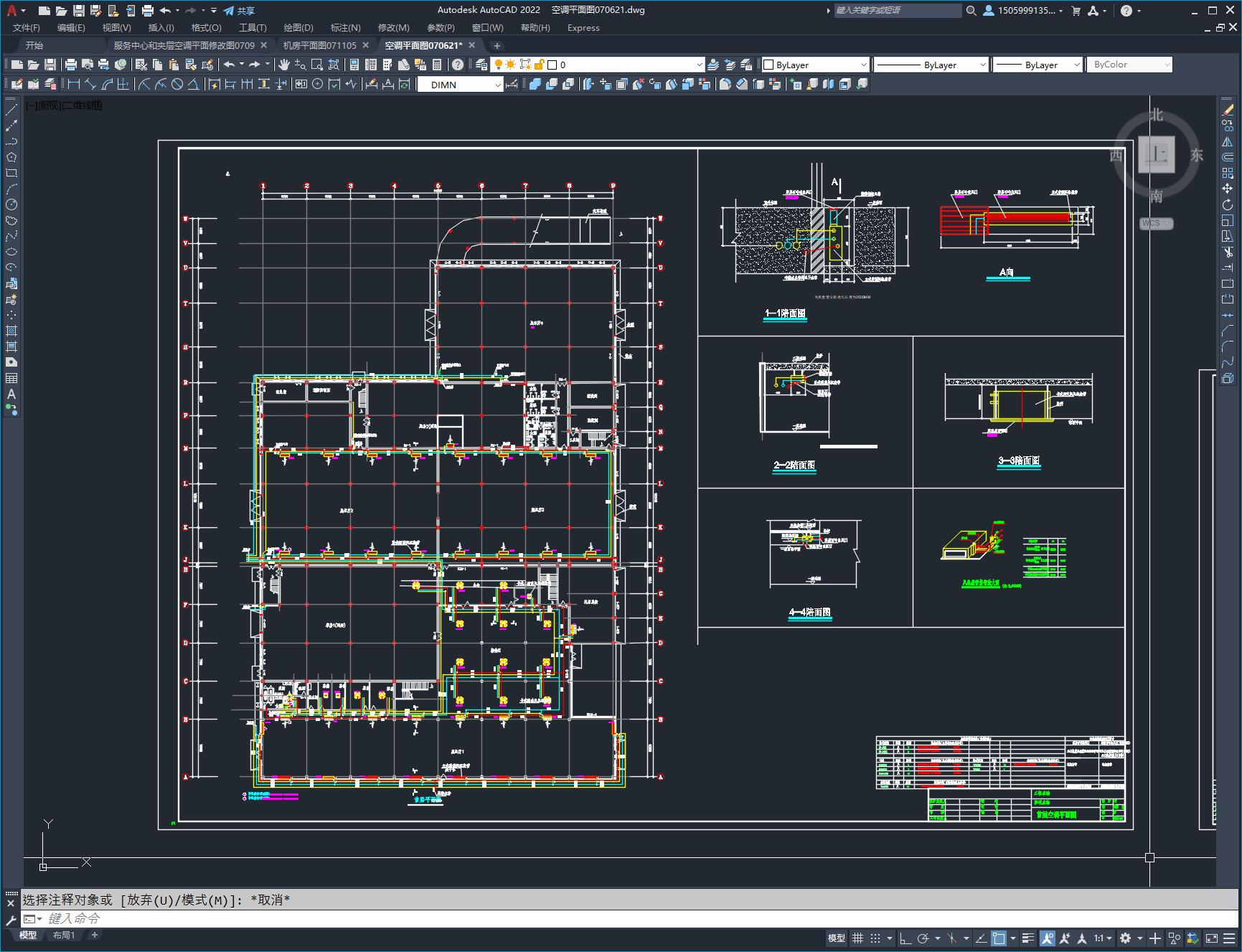
Task: Click the Pan hand tool
Action: point(284,65)
